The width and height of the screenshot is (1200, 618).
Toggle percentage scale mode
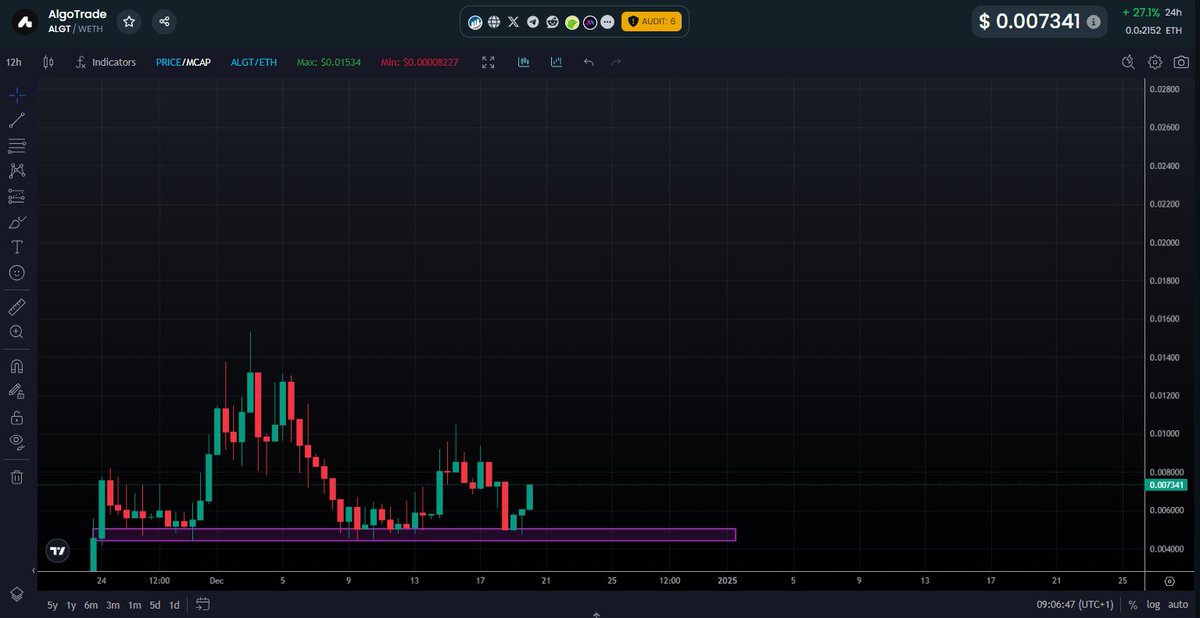click(1133, 605)
